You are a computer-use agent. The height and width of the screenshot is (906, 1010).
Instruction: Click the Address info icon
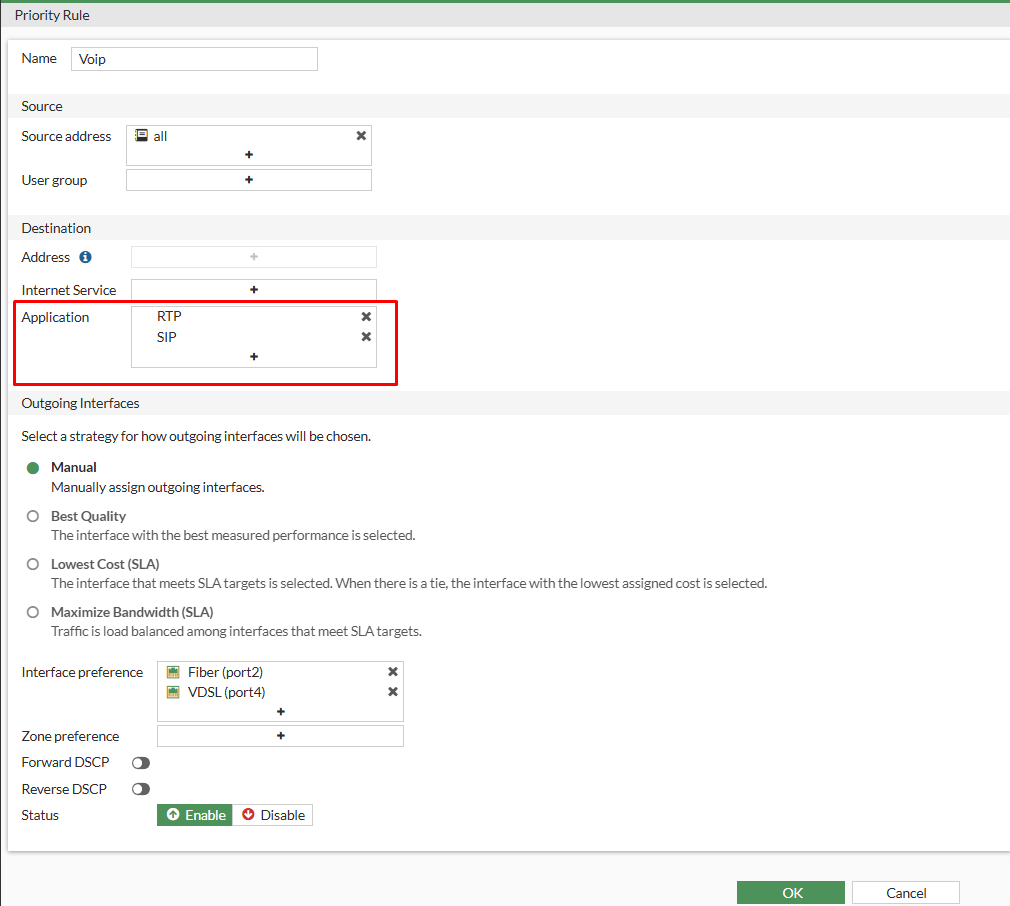pos(85,257)
